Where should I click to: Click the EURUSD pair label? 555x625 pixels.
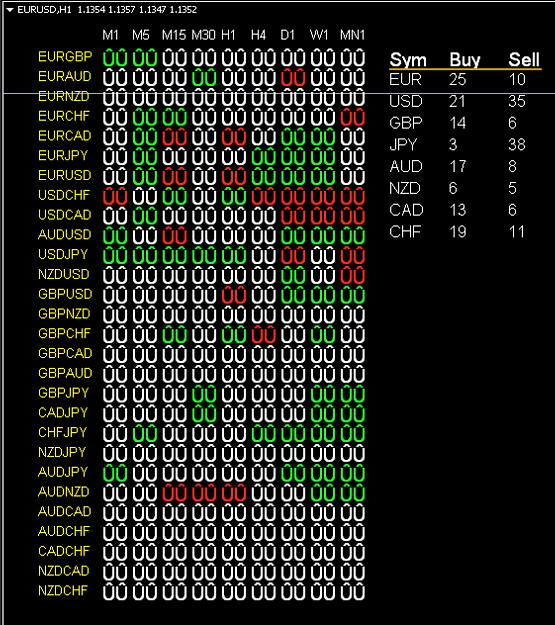coord(65,175)
